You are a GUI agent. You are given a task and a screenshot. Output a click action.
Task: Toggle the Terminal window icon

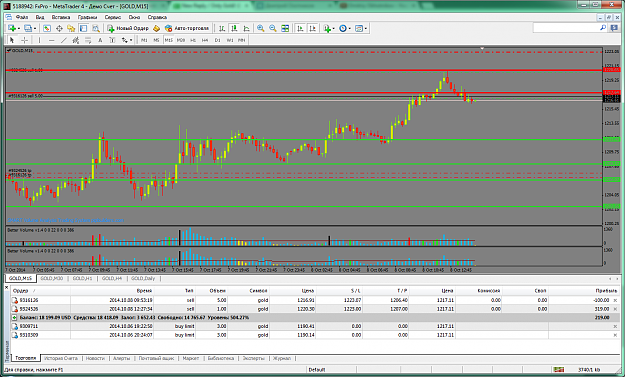[83, 28]
